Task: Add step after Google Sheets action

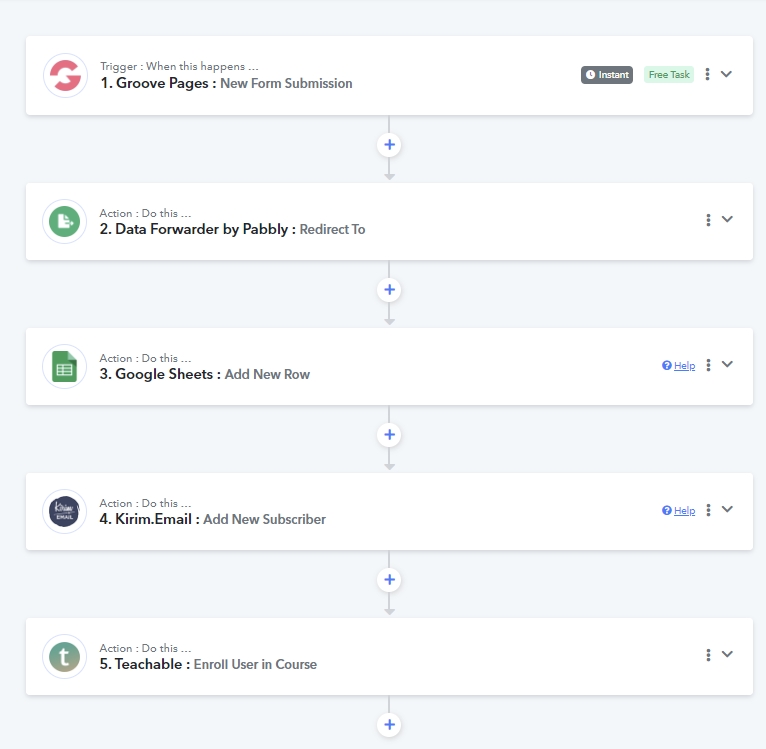Action: pyautogui.click(x=389, y=435)
